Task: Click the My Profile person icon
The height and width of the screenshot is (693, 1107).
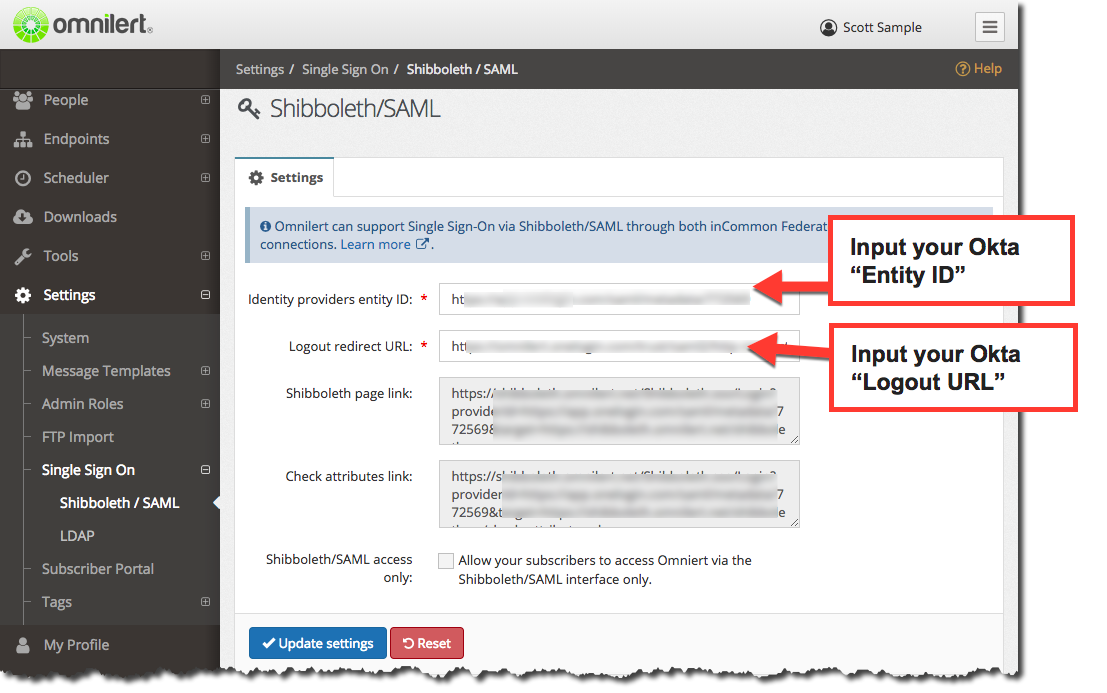Action: [23, 645]
